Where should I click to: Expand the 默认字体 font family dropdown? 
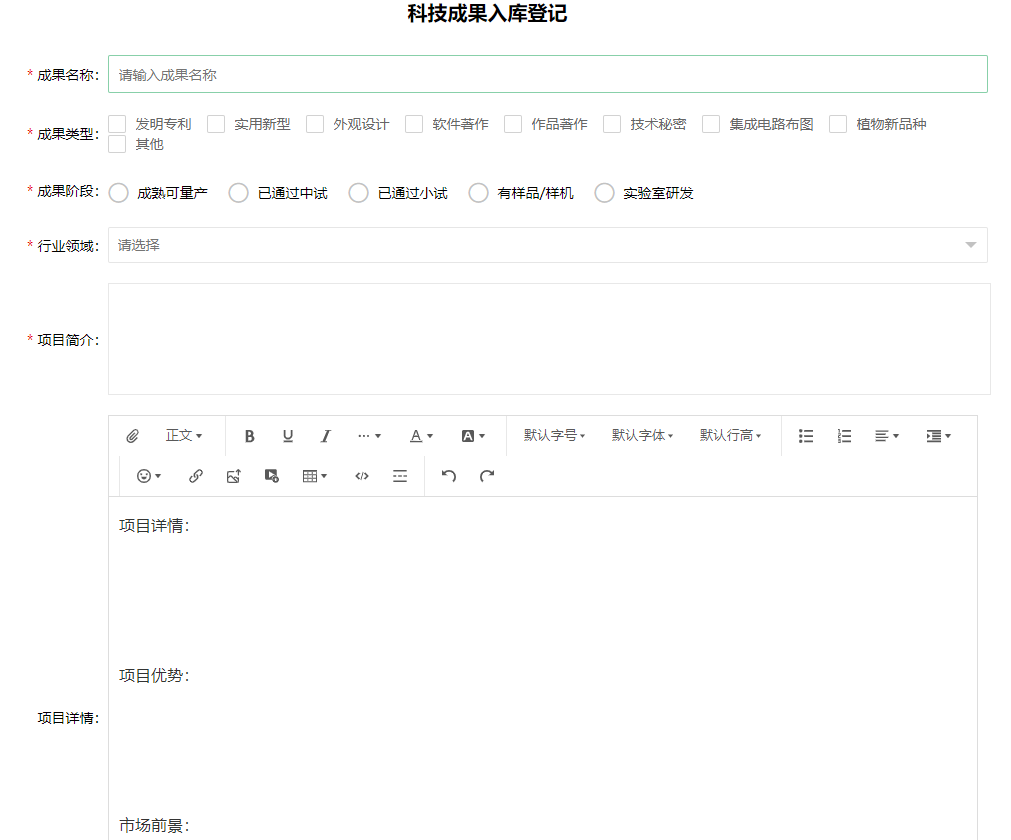[642, 436]
